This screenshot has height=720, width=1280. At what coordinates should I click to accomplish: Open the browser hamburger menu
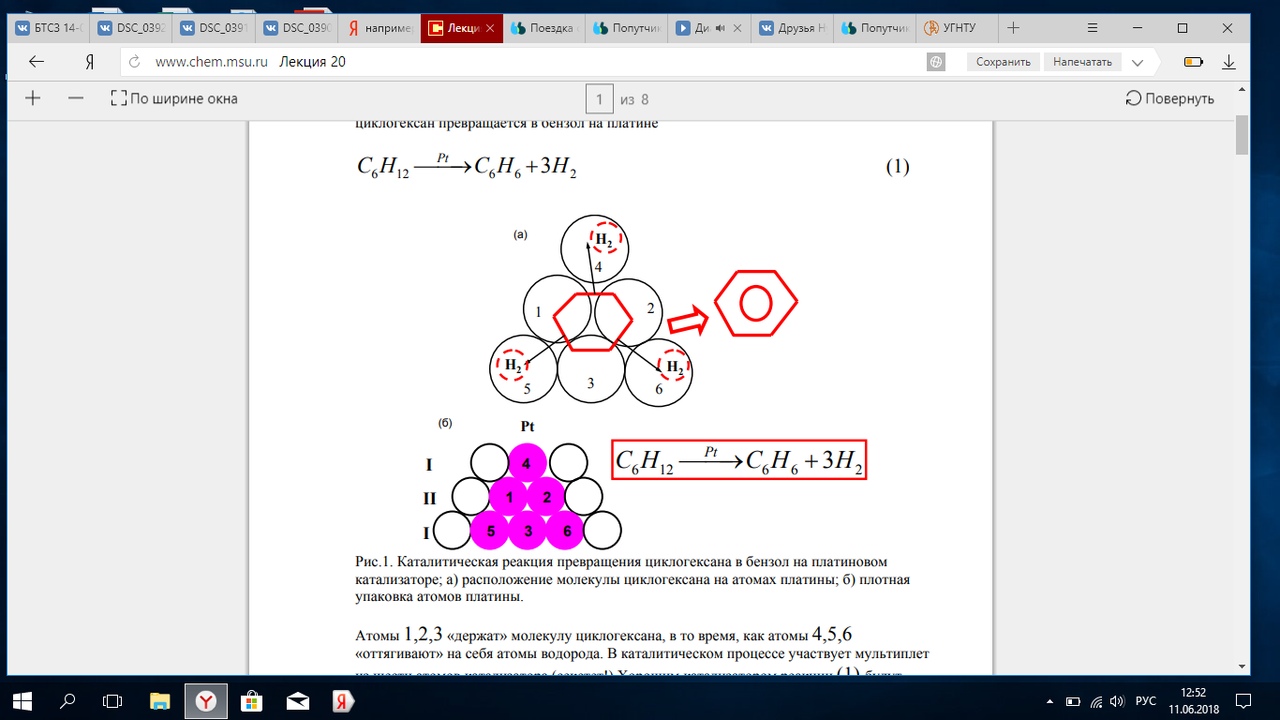point(1093,28)
